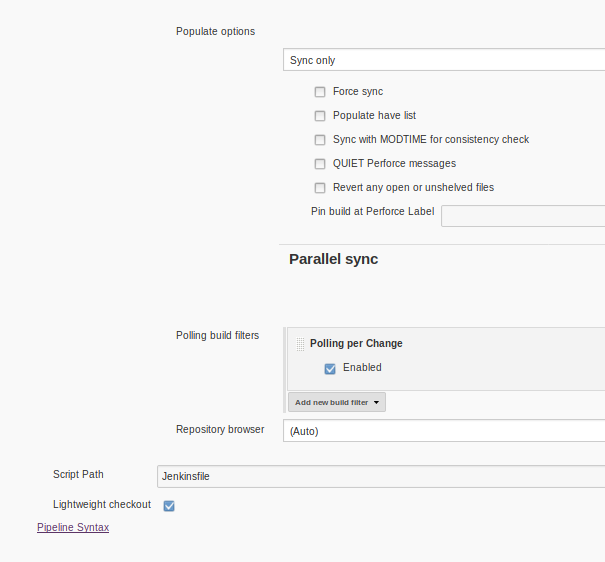Viewport: 605px width, 562px height.
Task: Open the 'Sync only' populate options dropdown
Action: (443, 60)
